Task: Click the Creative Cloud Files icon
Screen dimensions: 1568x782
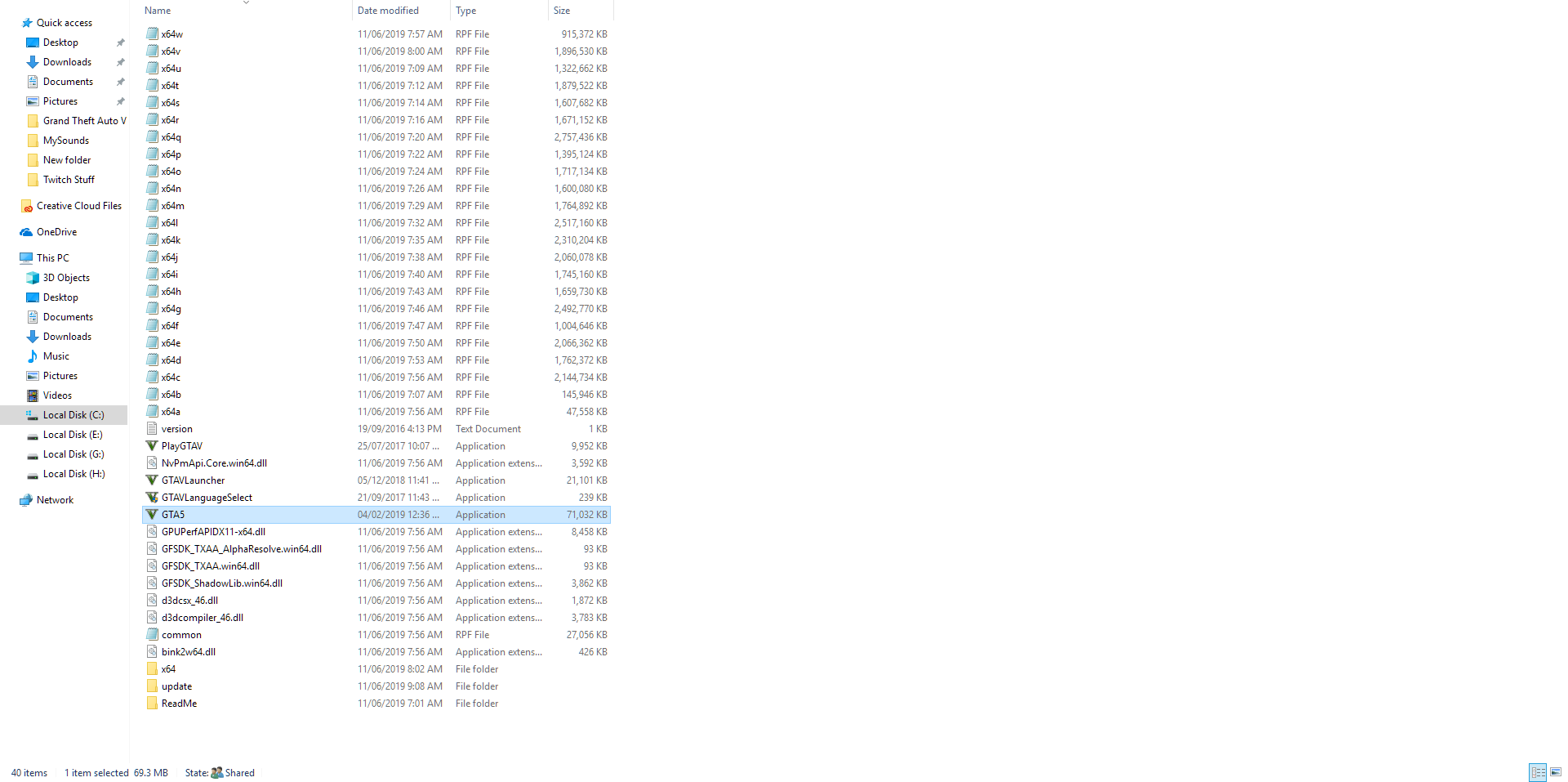Action: (27, 206)
